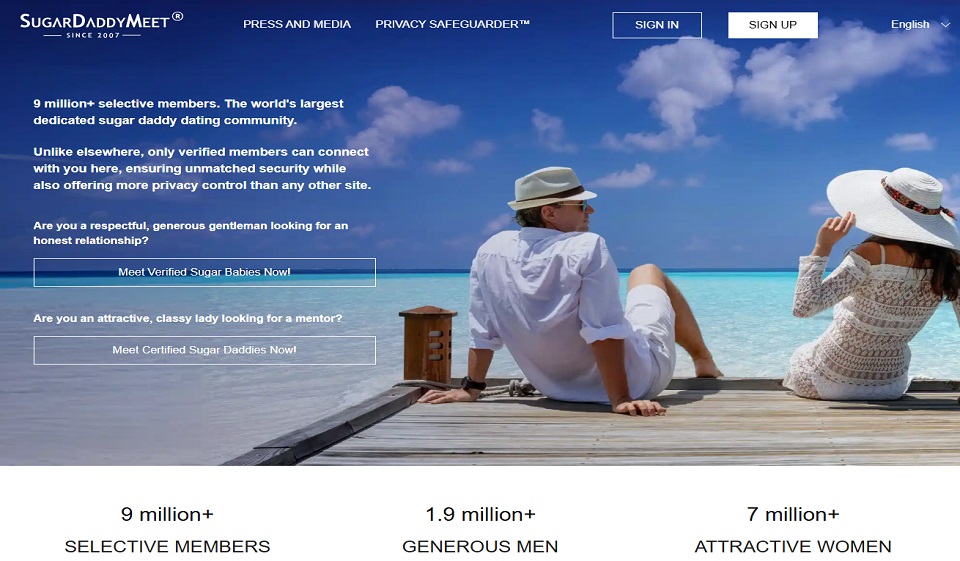Viewport: 960px width, 561px height.
Task: Open the Privacy Safeguarder menu item
Action: [452, 24]
